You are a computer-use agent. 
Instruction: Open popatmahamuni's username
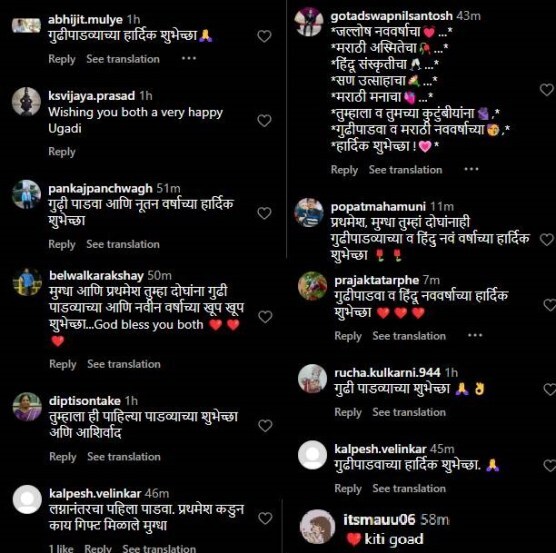point(378,206)
